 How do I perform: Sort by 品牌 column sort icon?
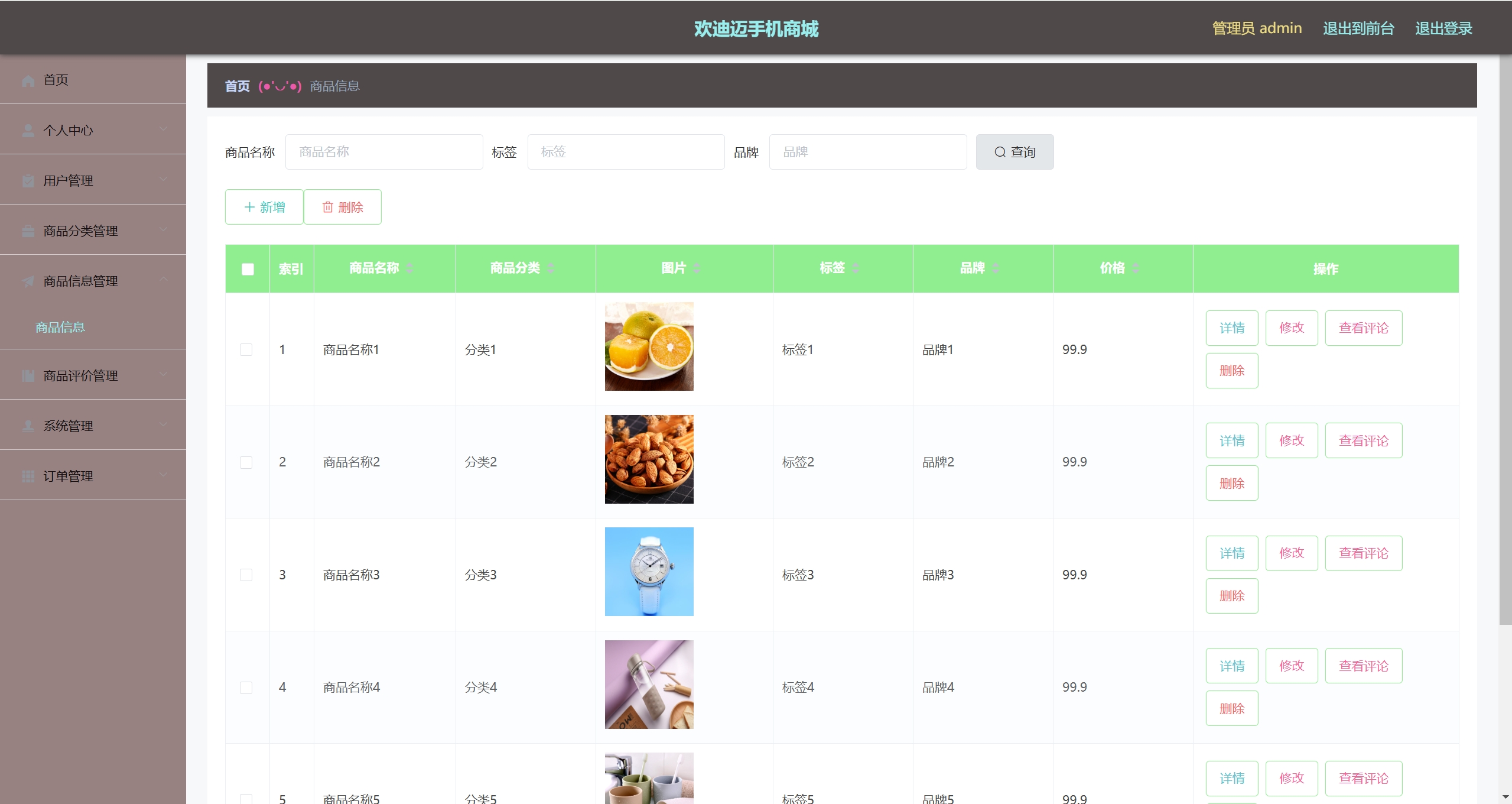(996, 268)
